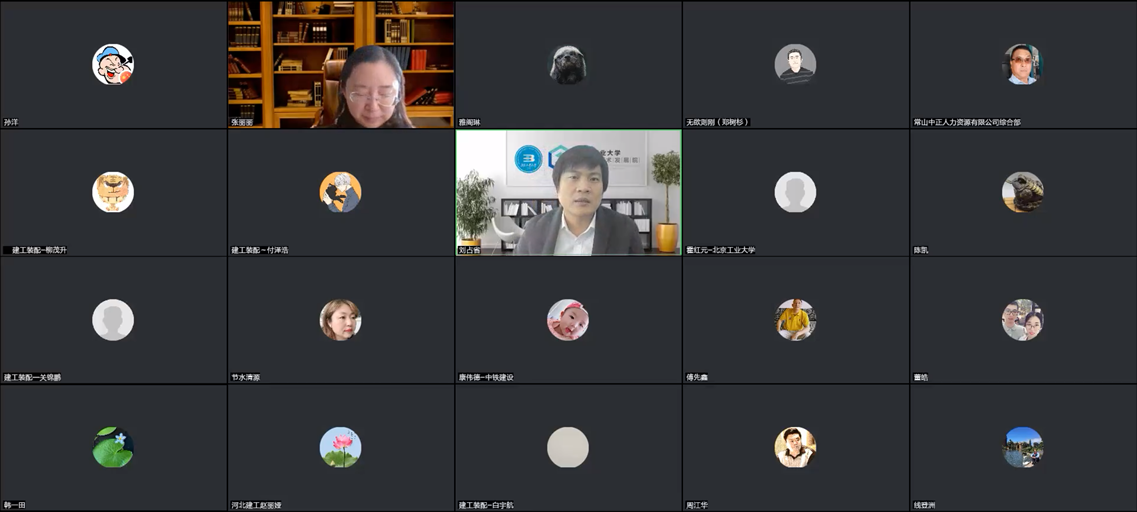Select the active speaker video with green border

tap(568, 192)
